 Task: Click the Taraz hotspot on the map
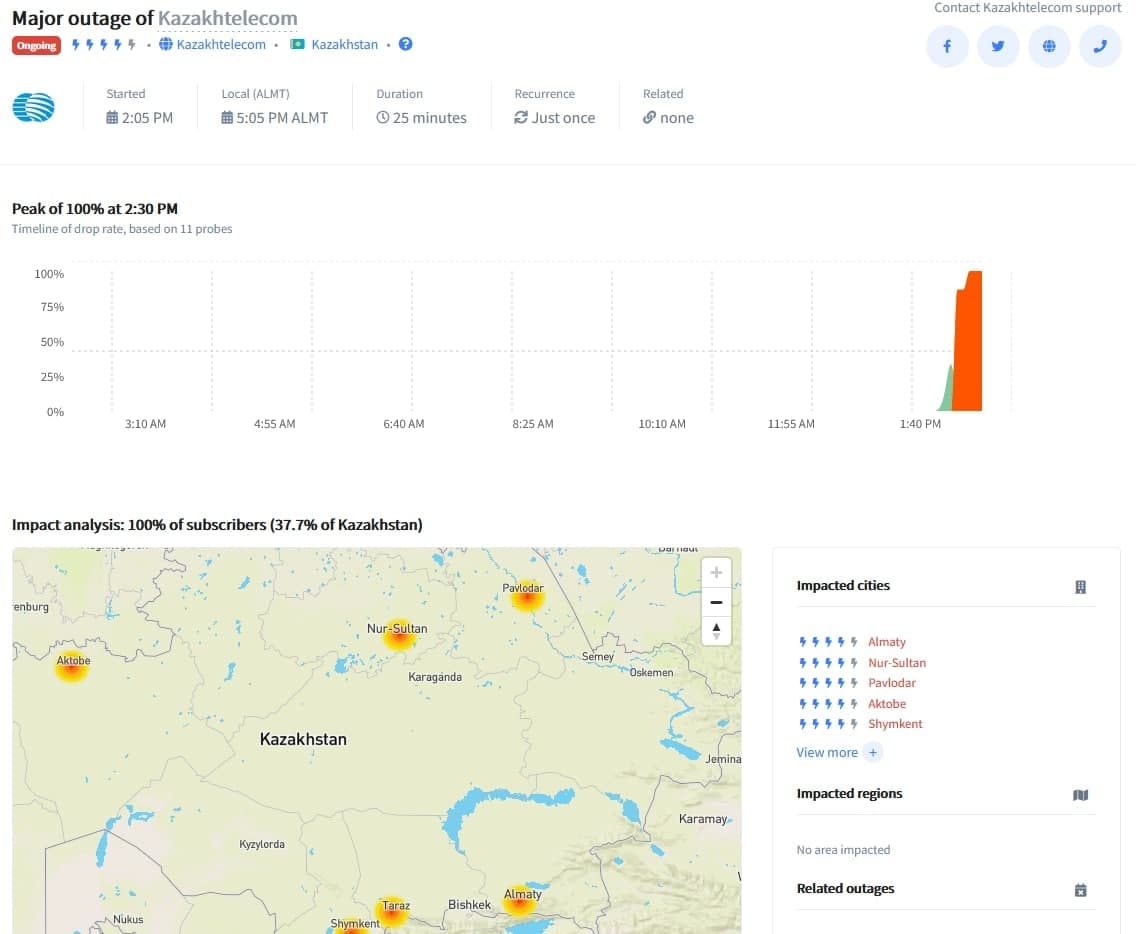(393, 911)
